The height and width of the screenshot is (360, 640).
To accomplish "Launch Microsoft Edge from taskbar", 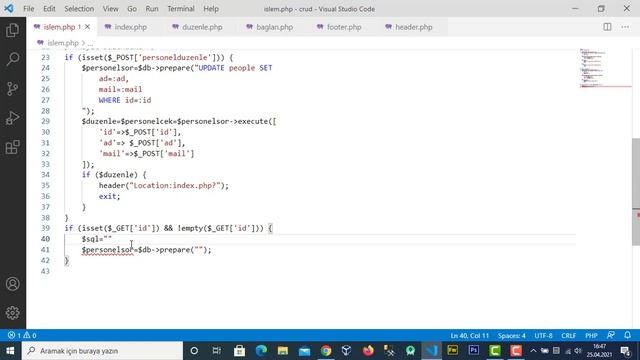I will click(261, 351).
